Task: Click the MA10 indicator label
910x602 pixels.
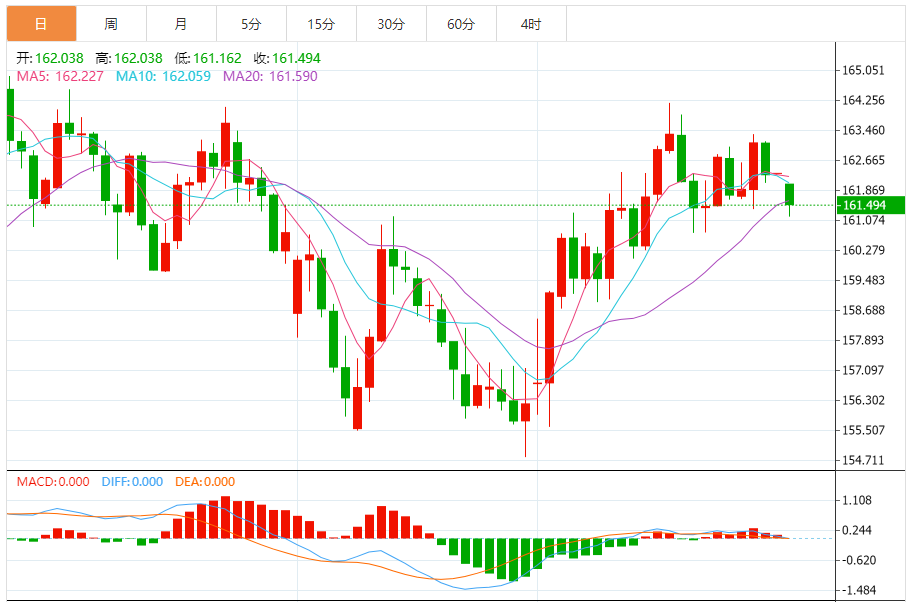Action: click(x=163, y=76)
